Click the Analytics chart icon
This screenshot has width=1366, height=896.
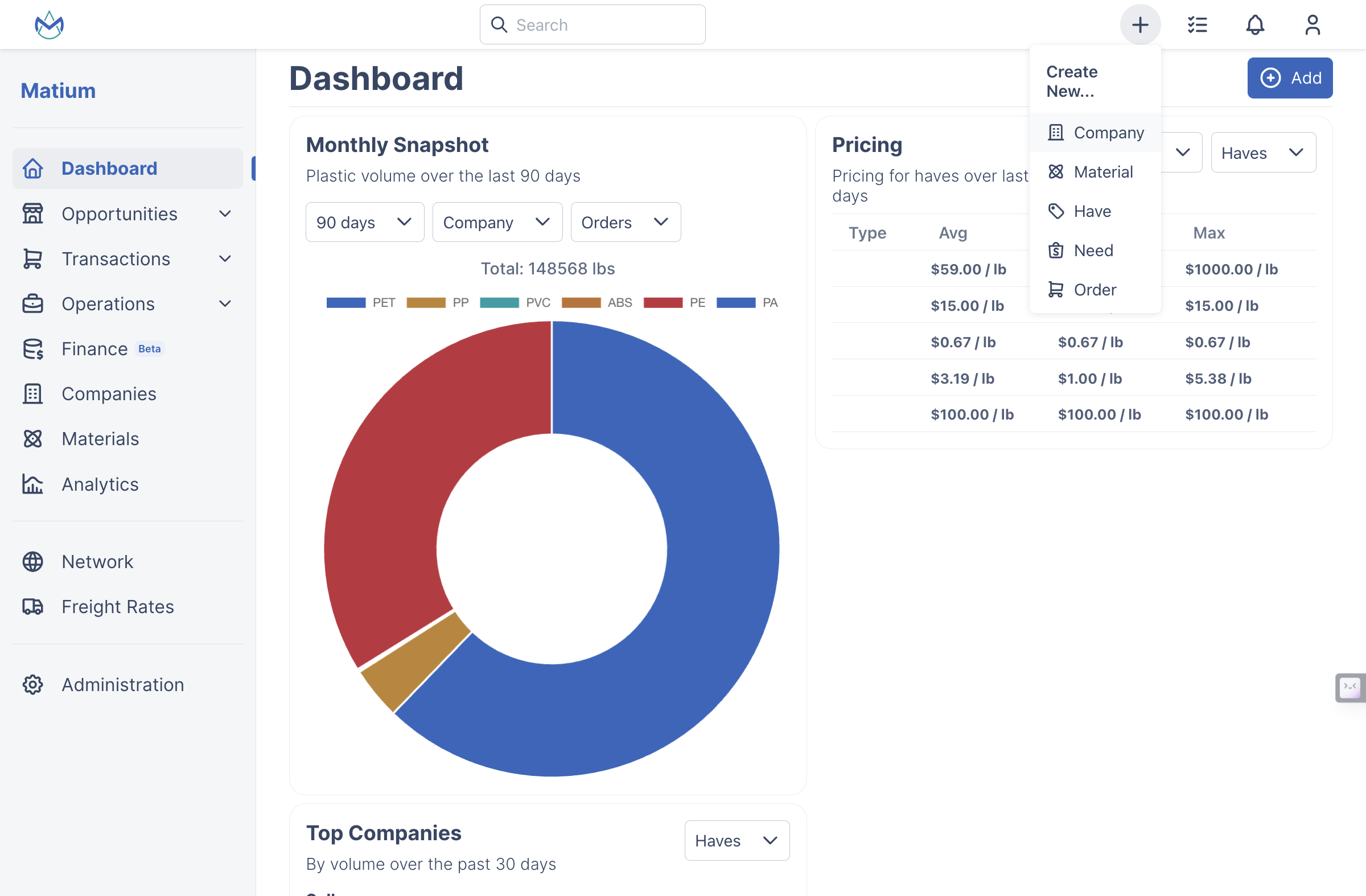click(32, 484)
